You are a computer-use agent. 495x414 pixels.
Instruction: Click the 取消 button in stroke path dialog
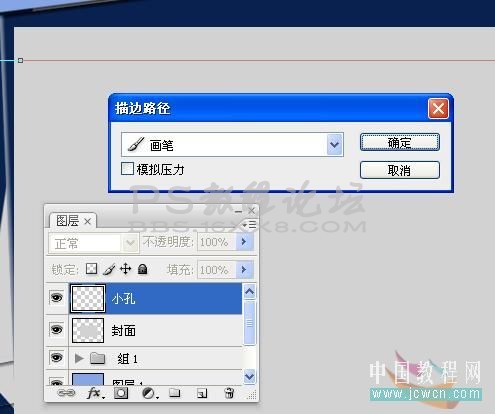pos(400,170)
